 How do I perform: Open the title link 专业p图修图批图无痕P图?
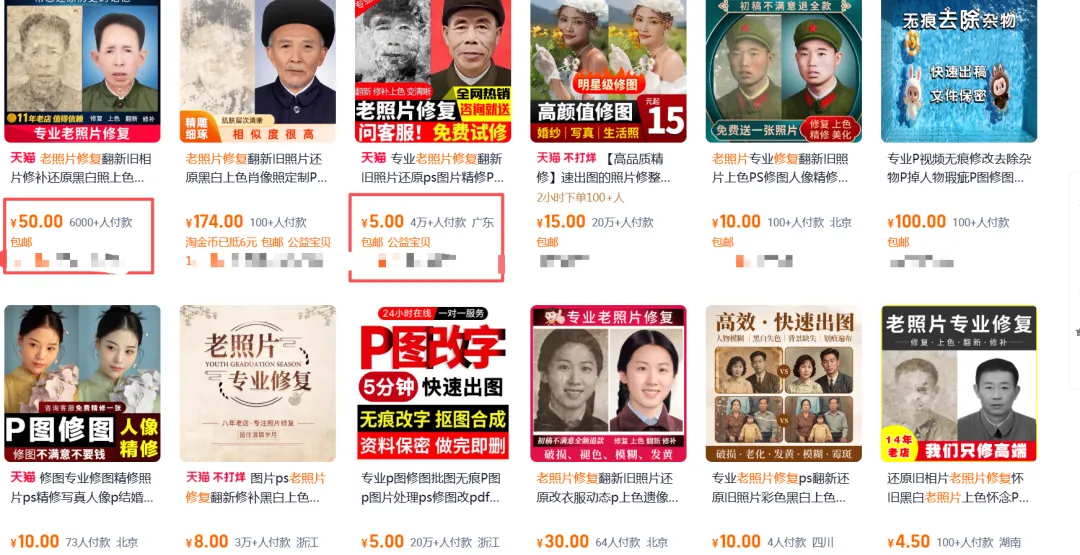coord(431,488)
